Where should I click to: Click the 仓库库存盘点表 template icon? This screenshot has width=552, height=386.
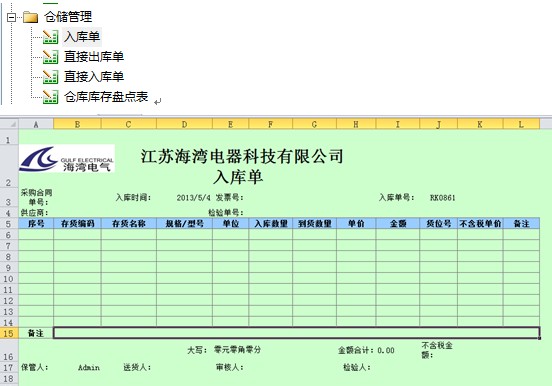(x=50, y=96)
